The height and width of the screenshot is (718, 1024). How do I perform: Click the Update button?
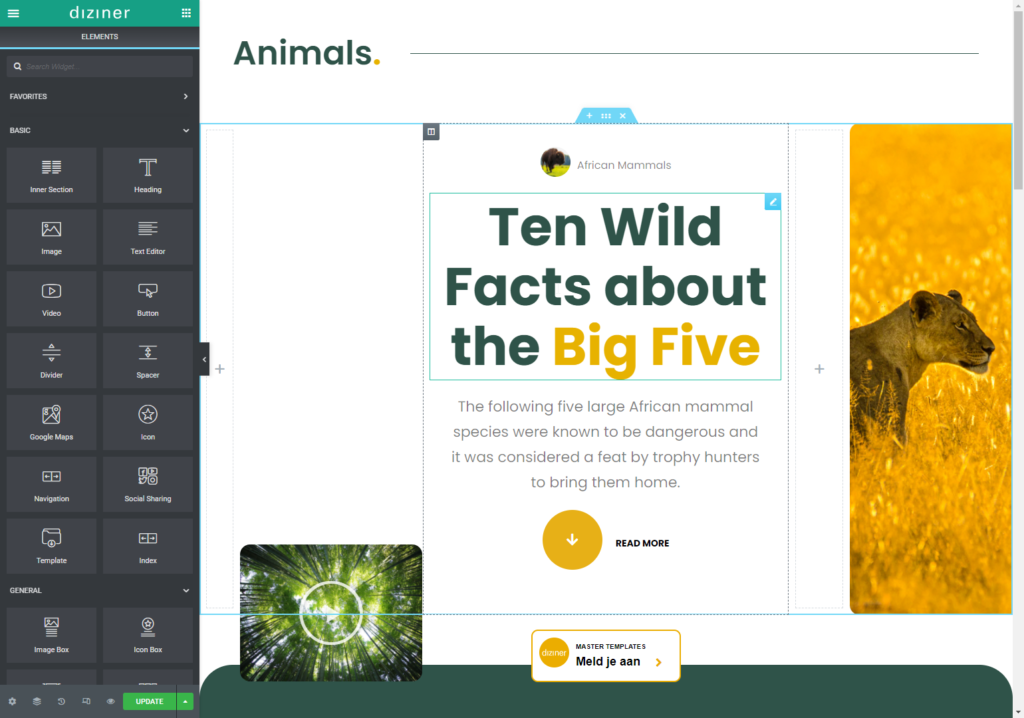click(x=150, y=701)
